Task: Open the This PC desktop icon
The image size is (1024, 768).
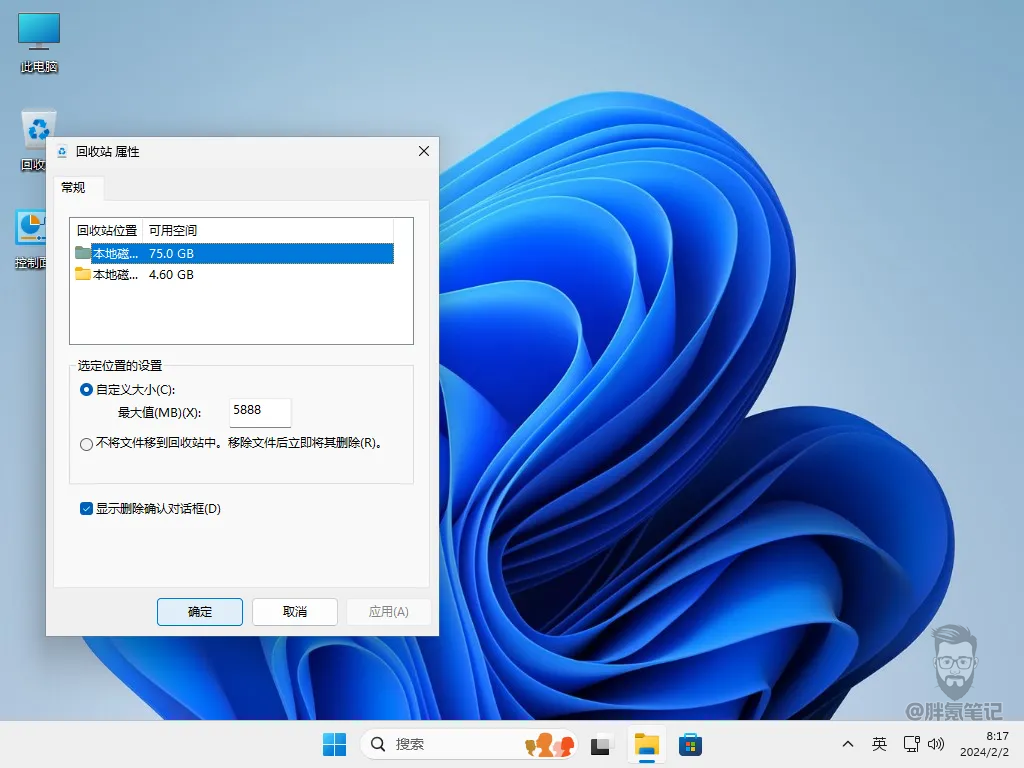Action: (x=39, y=43)
